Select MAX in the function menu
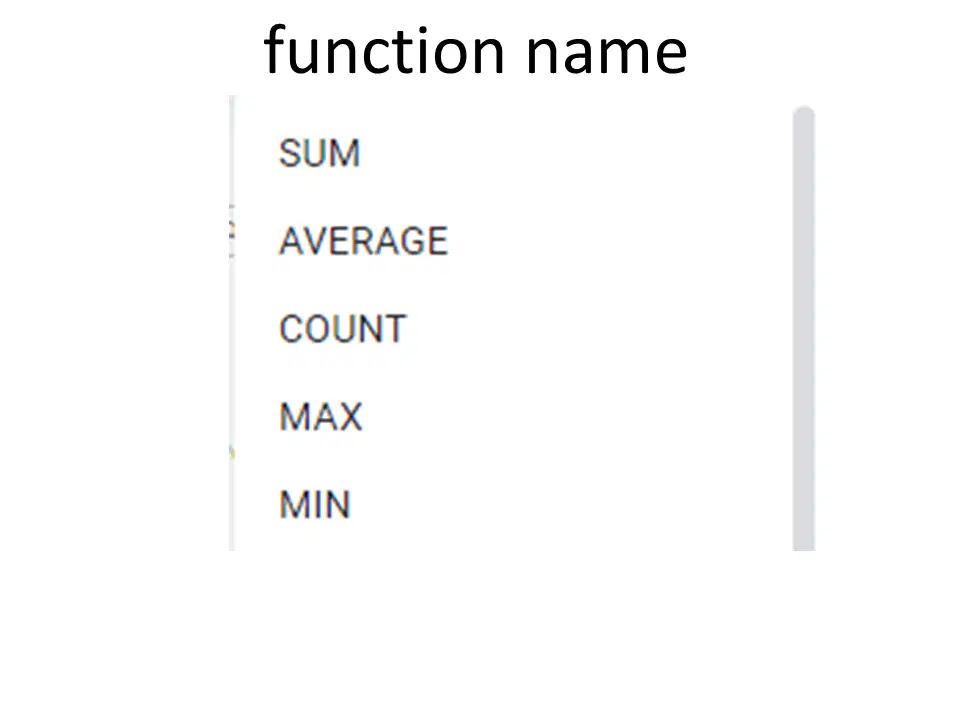This screenshot has width=960, height=720. pos(321,417)
